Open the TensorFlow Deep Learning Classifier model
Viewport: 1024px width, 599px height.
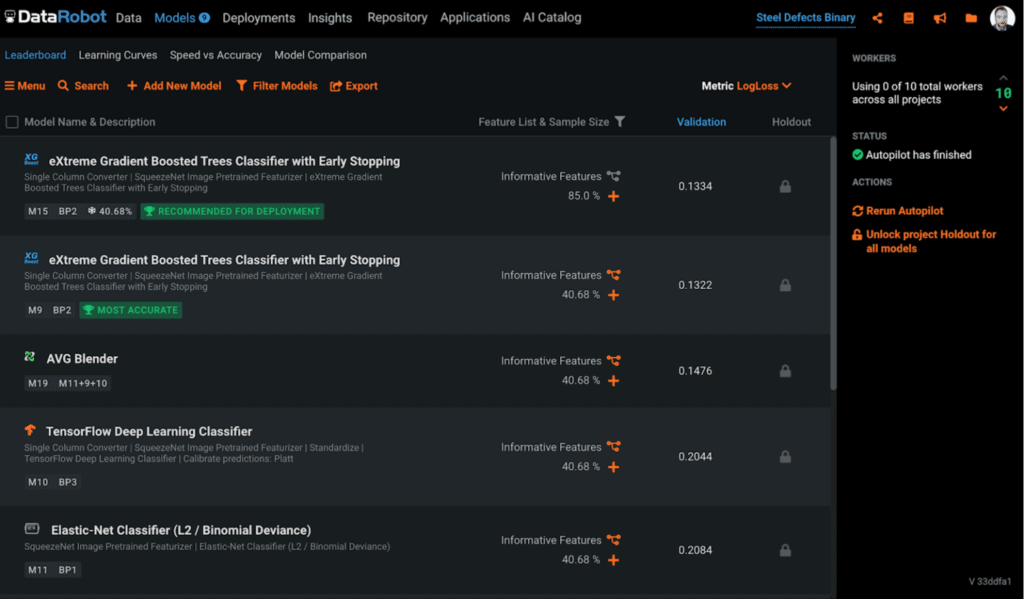tap(149, 431)
